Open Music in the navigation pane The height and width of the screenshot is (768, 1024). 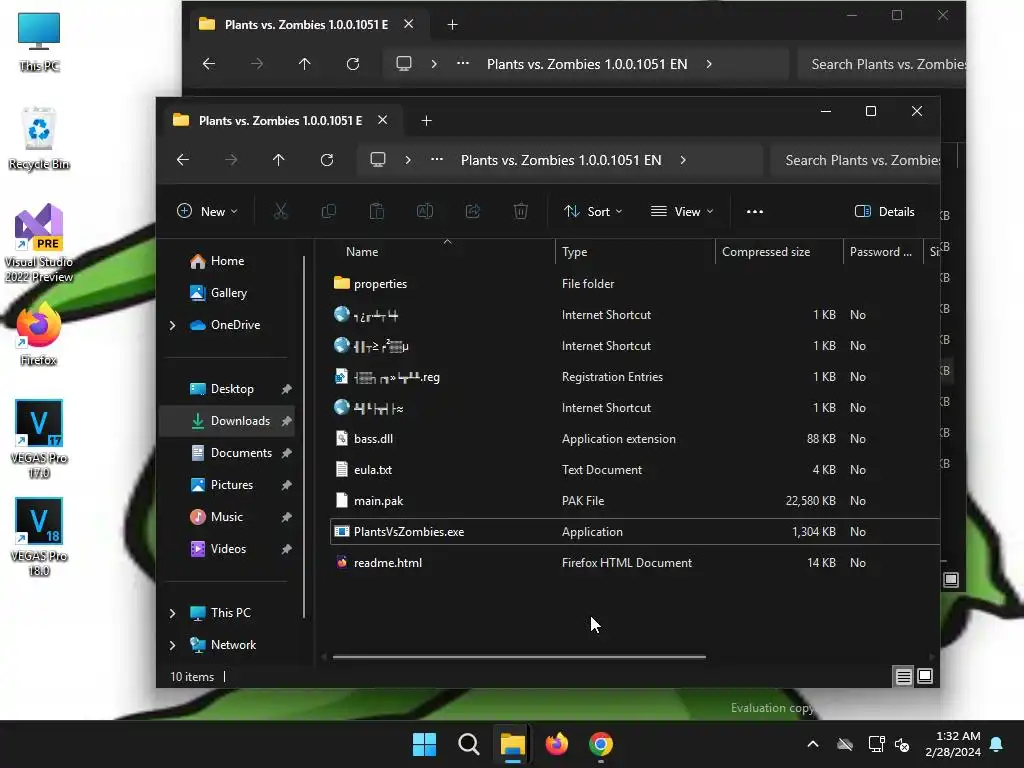(x=226, y=517)
